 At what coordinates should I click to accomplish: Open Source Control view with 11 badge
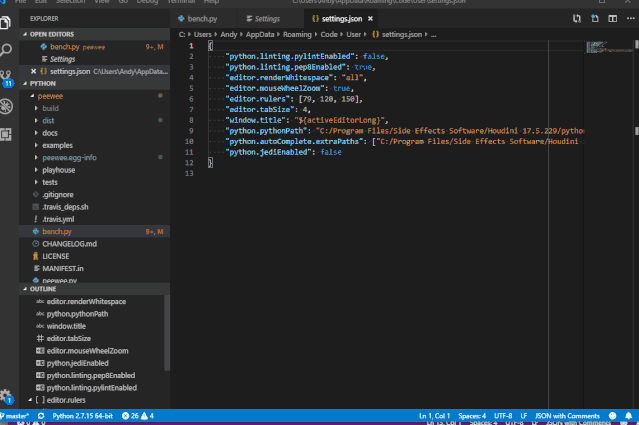pyautogui.click(x=7, y=78)
